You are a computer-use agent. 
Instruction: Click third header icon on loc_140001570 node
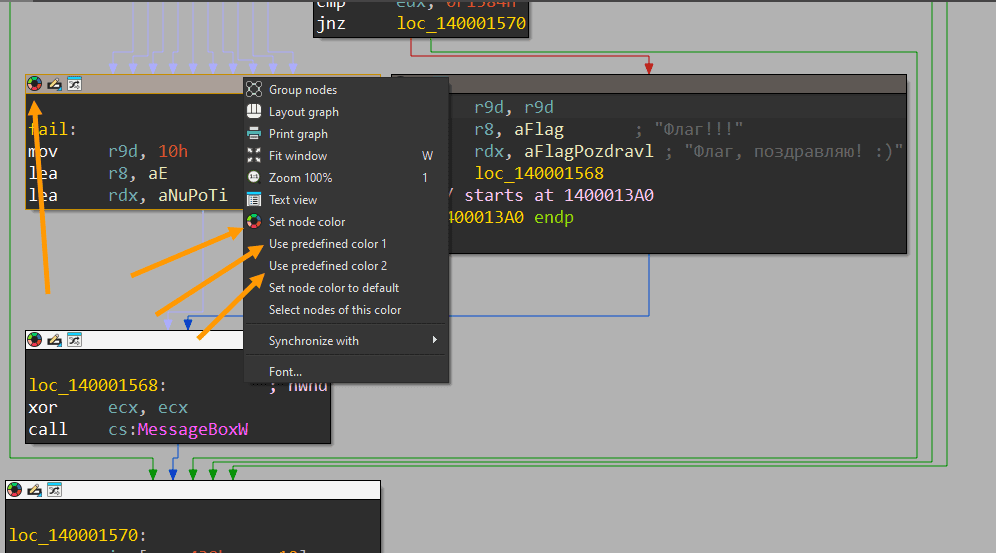55,490
